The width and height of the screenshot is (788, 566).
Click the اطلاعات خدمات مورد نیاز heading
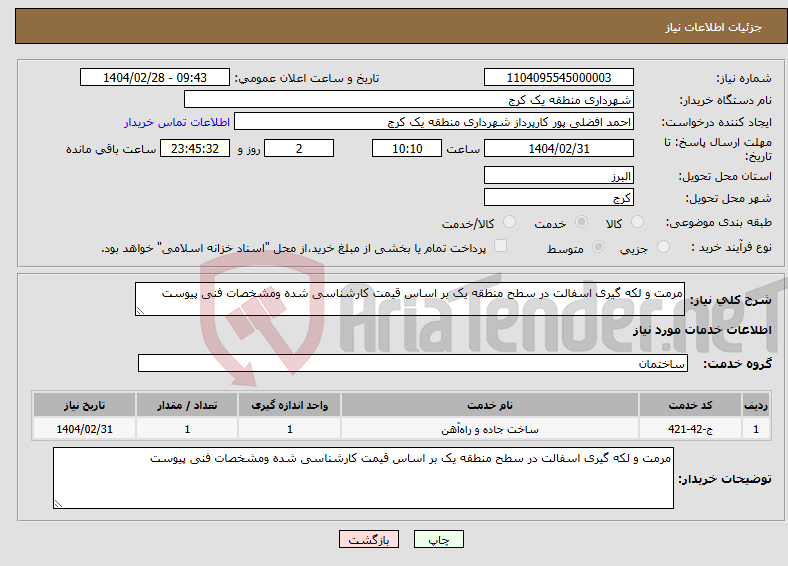702,330
